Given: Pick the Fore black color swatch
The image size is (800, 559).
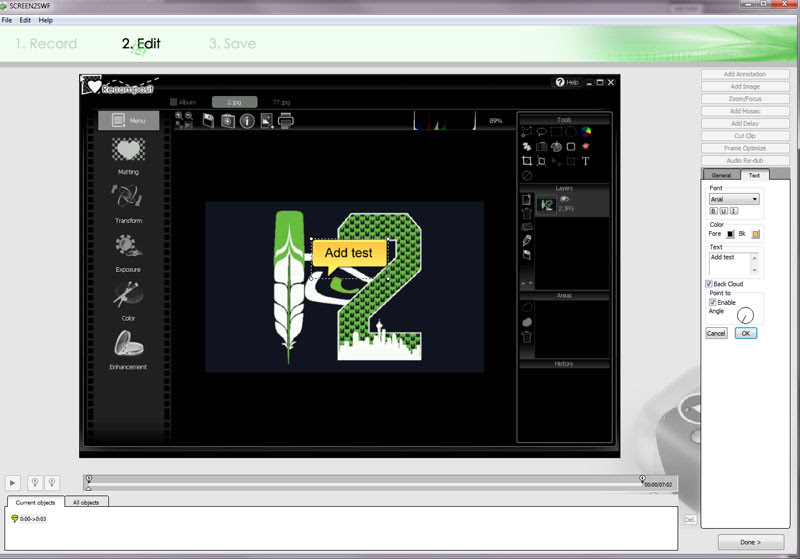Looking at the screenshot, I should (x=730, y=234).
